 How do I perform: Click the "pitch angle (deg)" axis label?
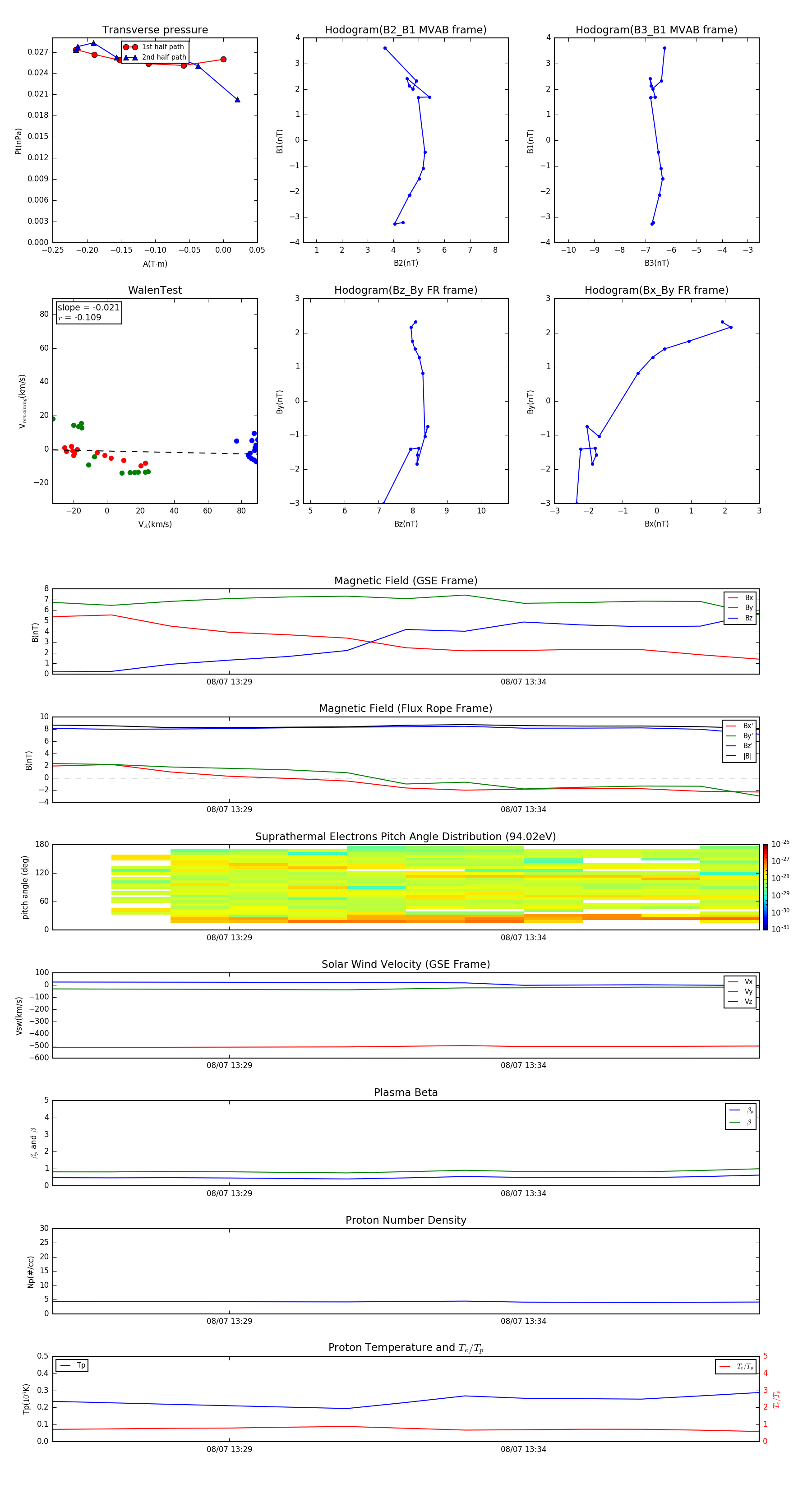(25, 887)
